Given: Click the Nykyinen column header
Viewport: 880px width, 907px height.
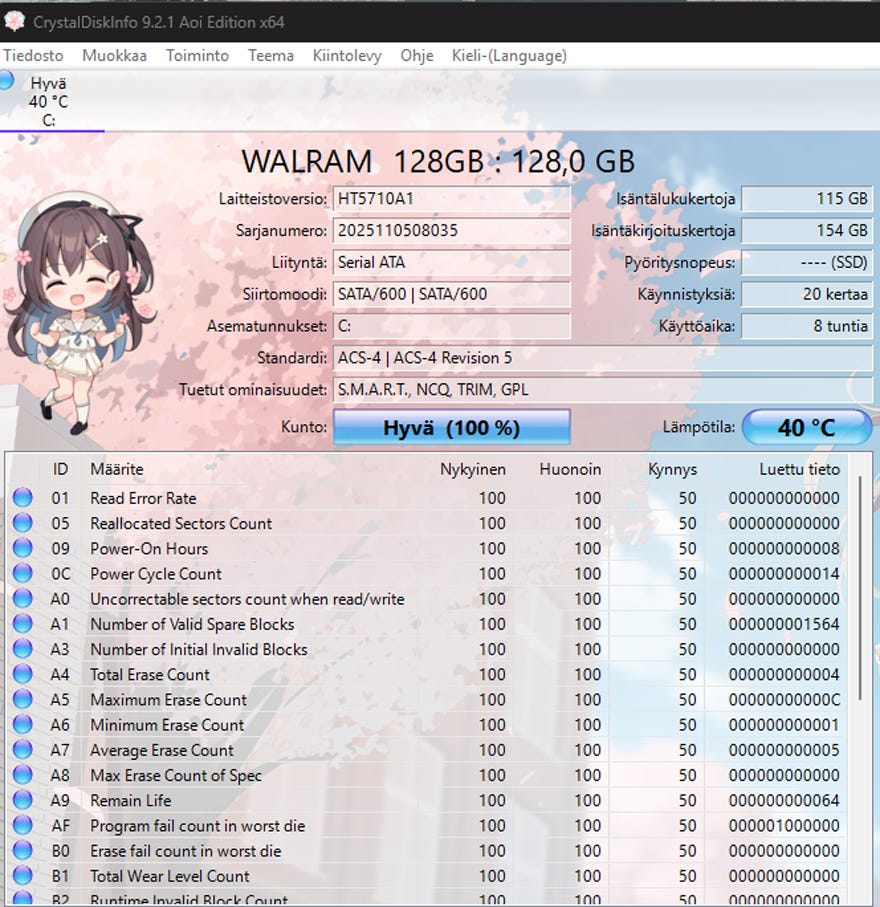Looking at the screenshot, I should click(x=473, y=469).
